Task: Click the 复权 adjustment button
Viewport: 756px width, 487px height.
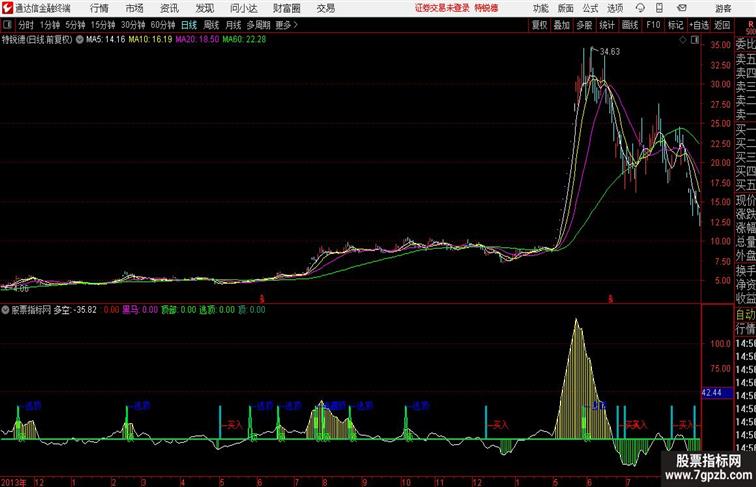Action: 539,25
